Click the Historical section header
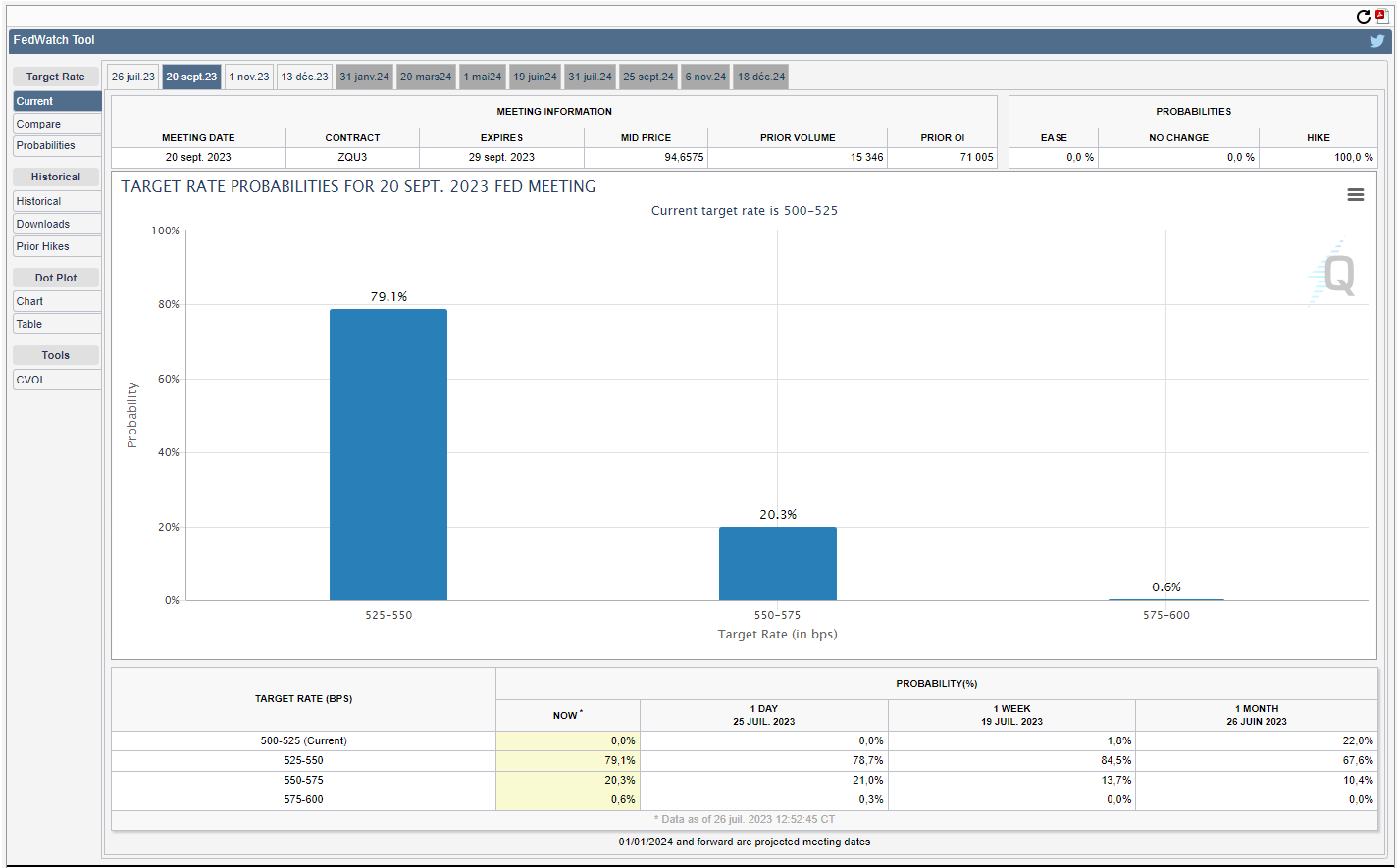The image size is (1397, 868). (56, 177)
